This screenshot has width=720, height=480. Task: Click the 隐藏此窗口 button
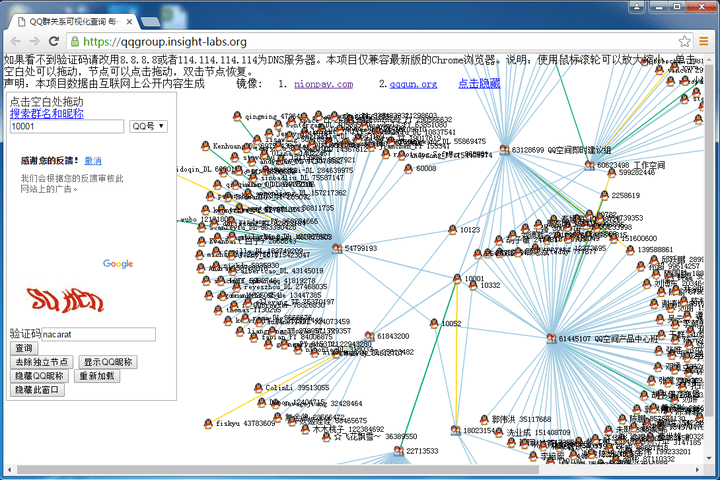pyautogui.click(x=37, y=390)
